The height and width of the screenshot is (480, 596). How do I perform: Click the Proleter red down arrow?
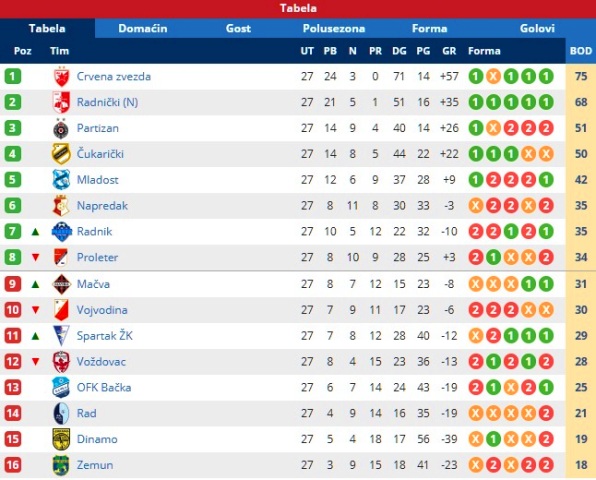35,257
